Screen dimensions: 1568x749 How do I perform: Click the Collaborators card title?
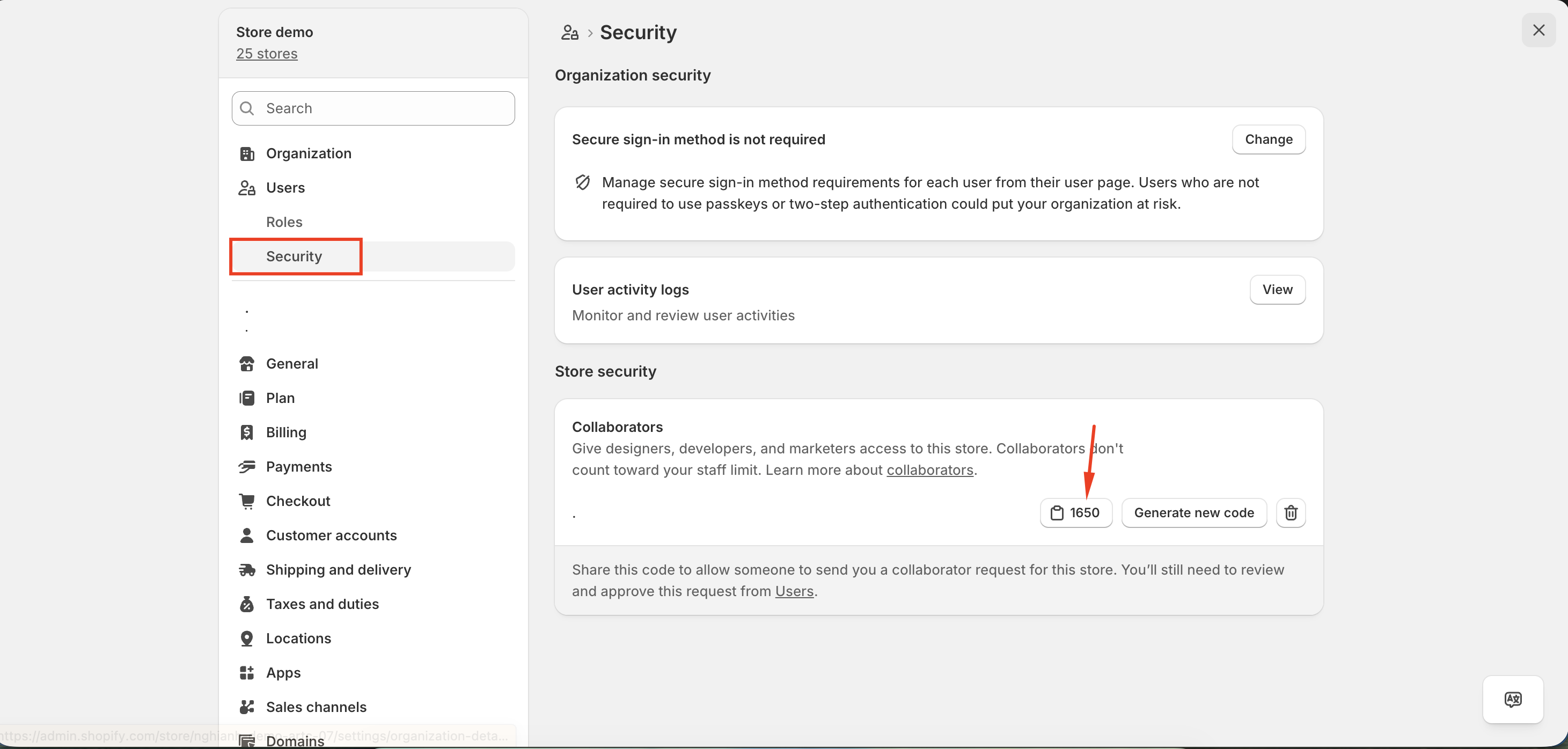(x=617, y=427)
